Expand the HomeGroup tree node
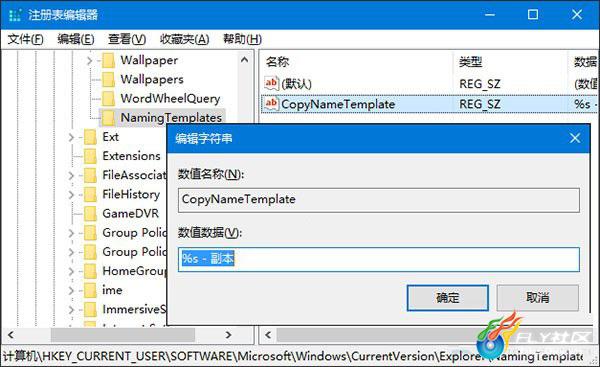 pos(71,271)
